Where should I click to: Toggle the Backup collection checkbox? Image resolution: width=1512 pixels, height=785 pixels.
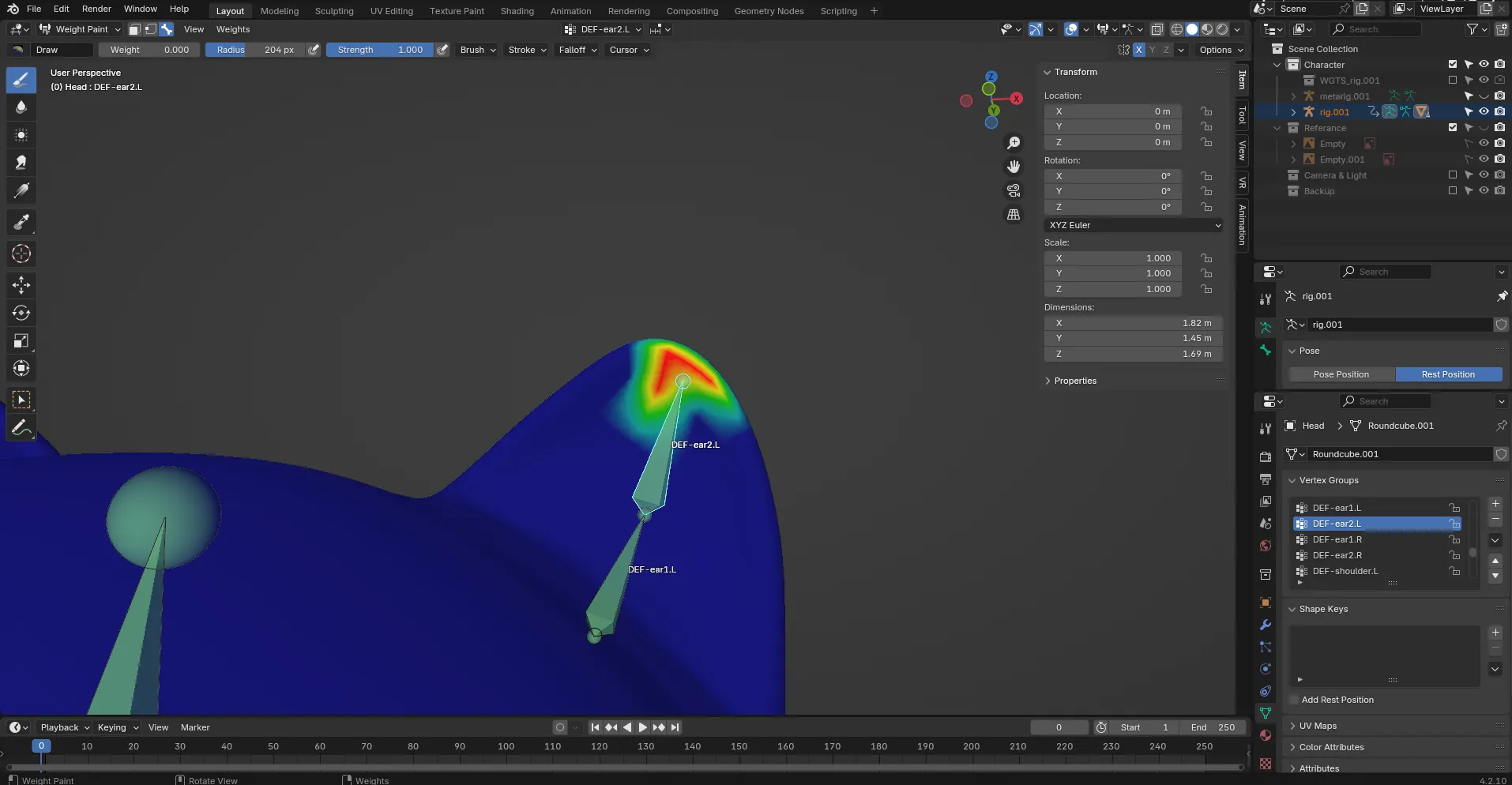point(1453,191)
